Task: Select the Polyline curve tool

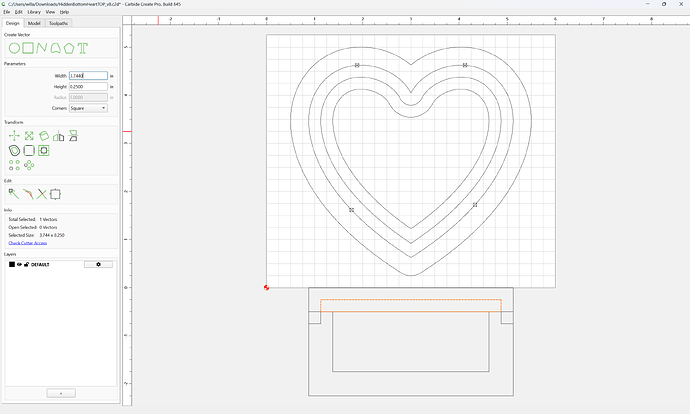Action: point(41,48)
